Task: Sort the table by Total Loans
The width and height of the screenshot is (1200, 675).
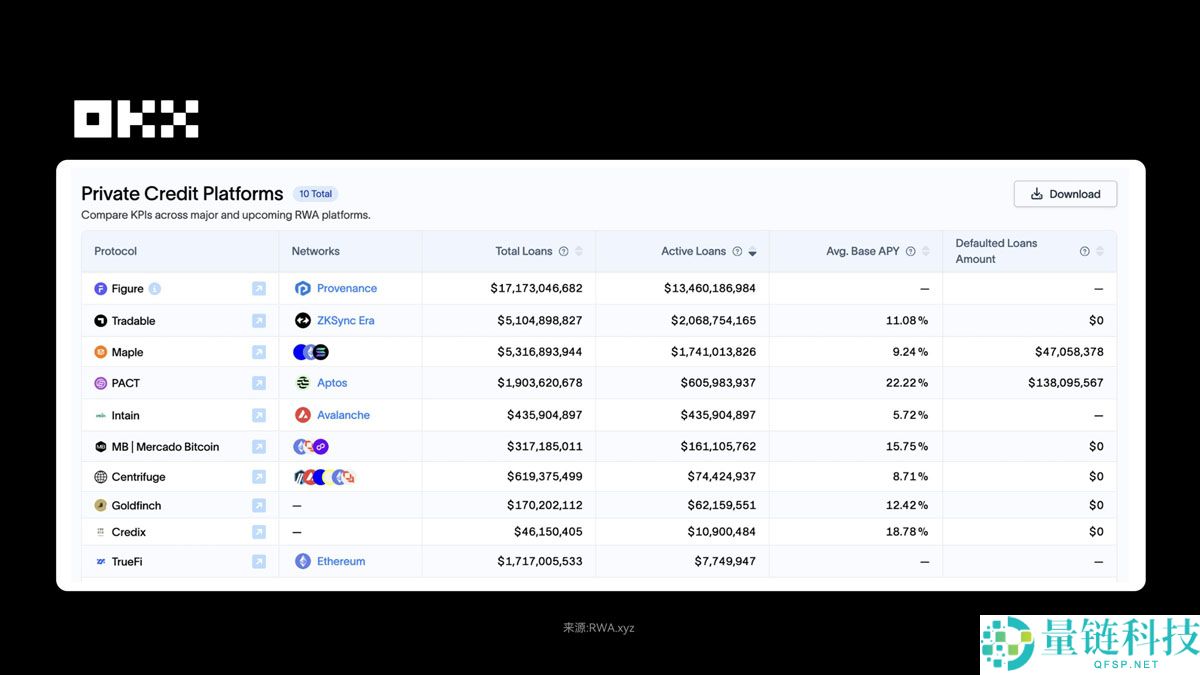Action: tap(578, 252)
